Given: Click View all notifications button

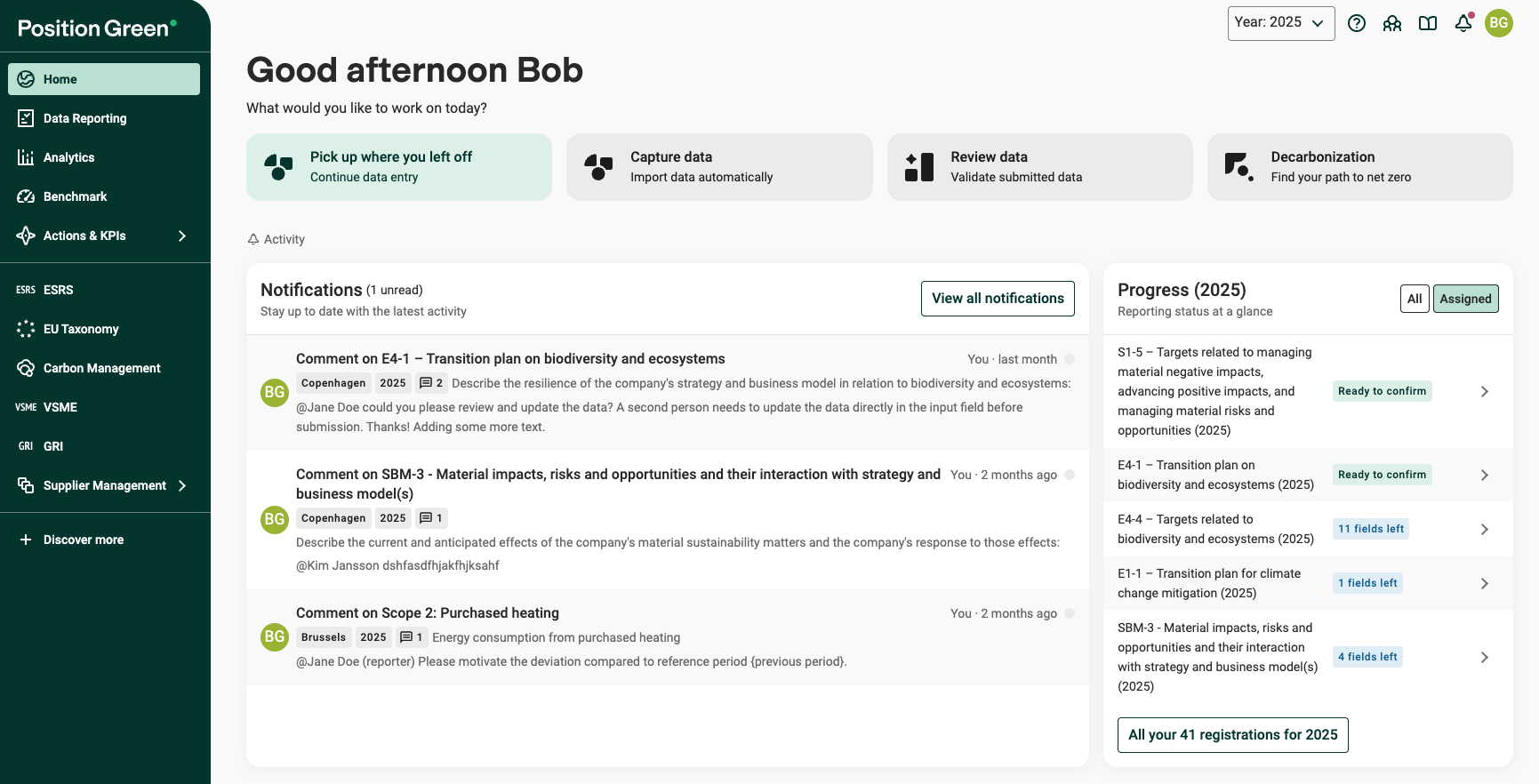Looking at the screenshot, I should pos(998,299).
